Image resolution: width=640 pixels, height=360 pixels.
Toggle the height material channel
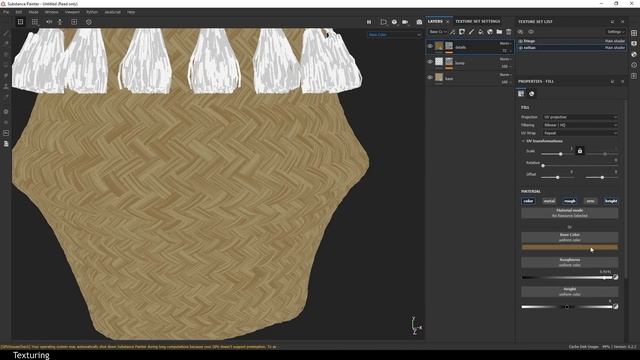(611, 201)
